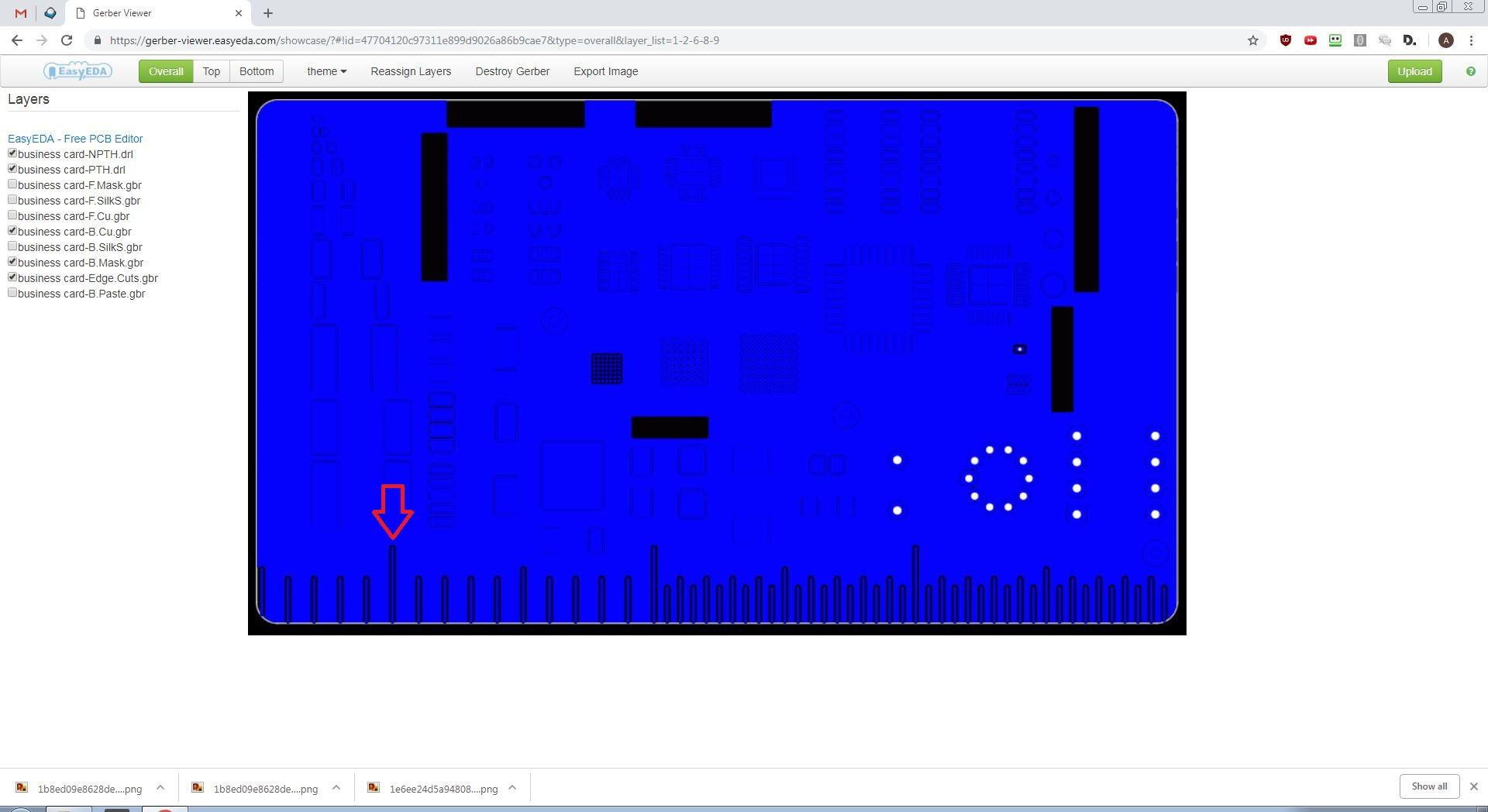Open the theme dropdown
This screenshot has width=1488, height=812.
[326, 71]
